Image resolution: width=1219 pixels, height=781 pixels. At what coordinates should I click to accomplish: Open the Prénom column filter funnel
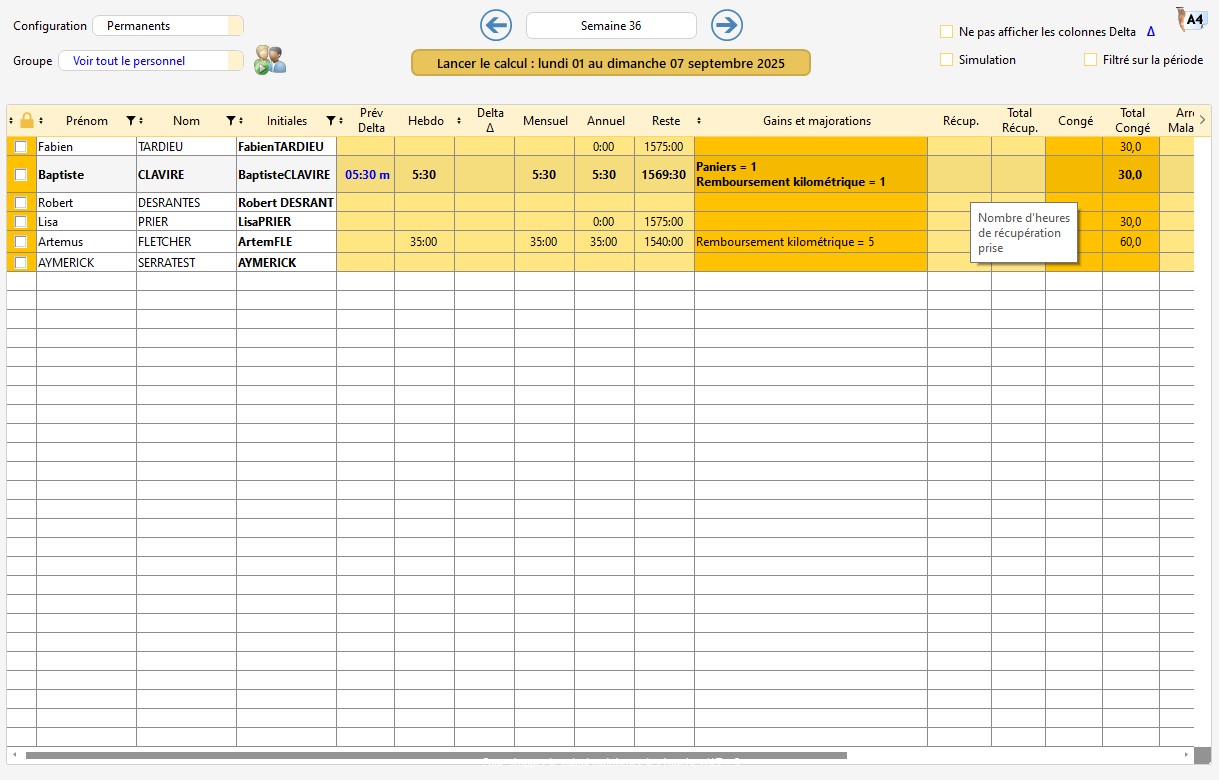pos(131,121)
